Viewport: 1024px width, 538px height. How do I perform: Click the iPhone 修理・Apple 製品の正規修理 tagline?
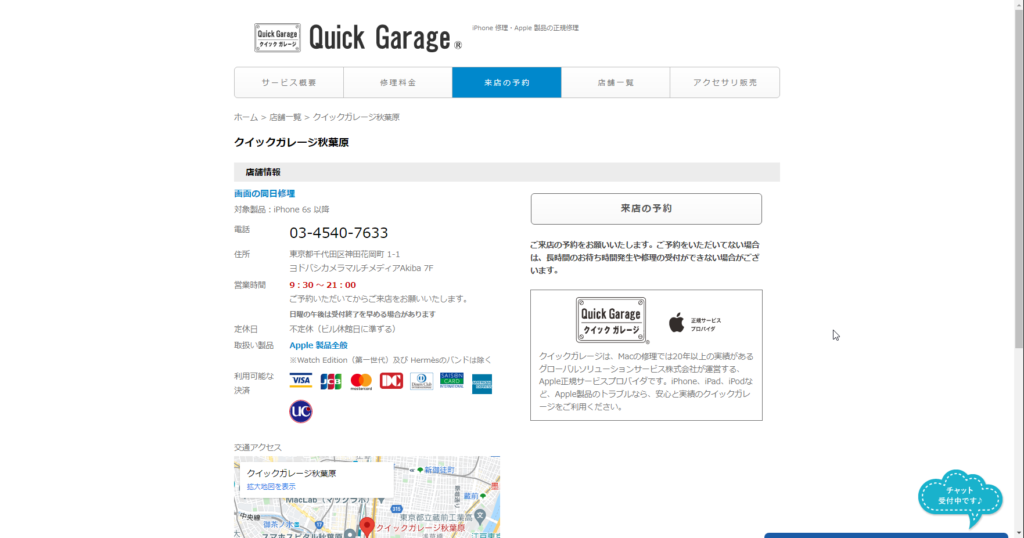point(525,28)
